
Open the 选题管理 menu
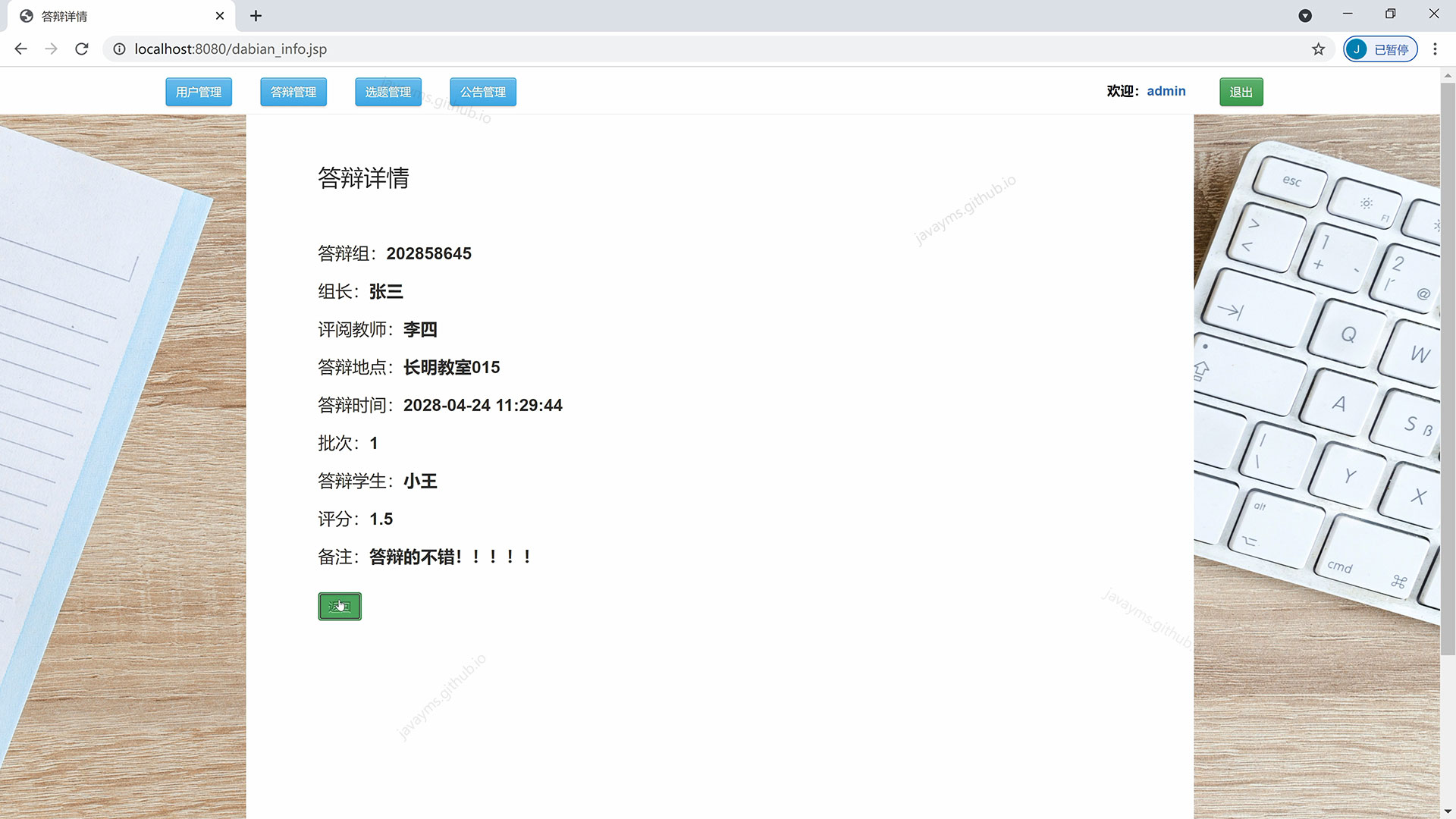(x=388, y=92)
